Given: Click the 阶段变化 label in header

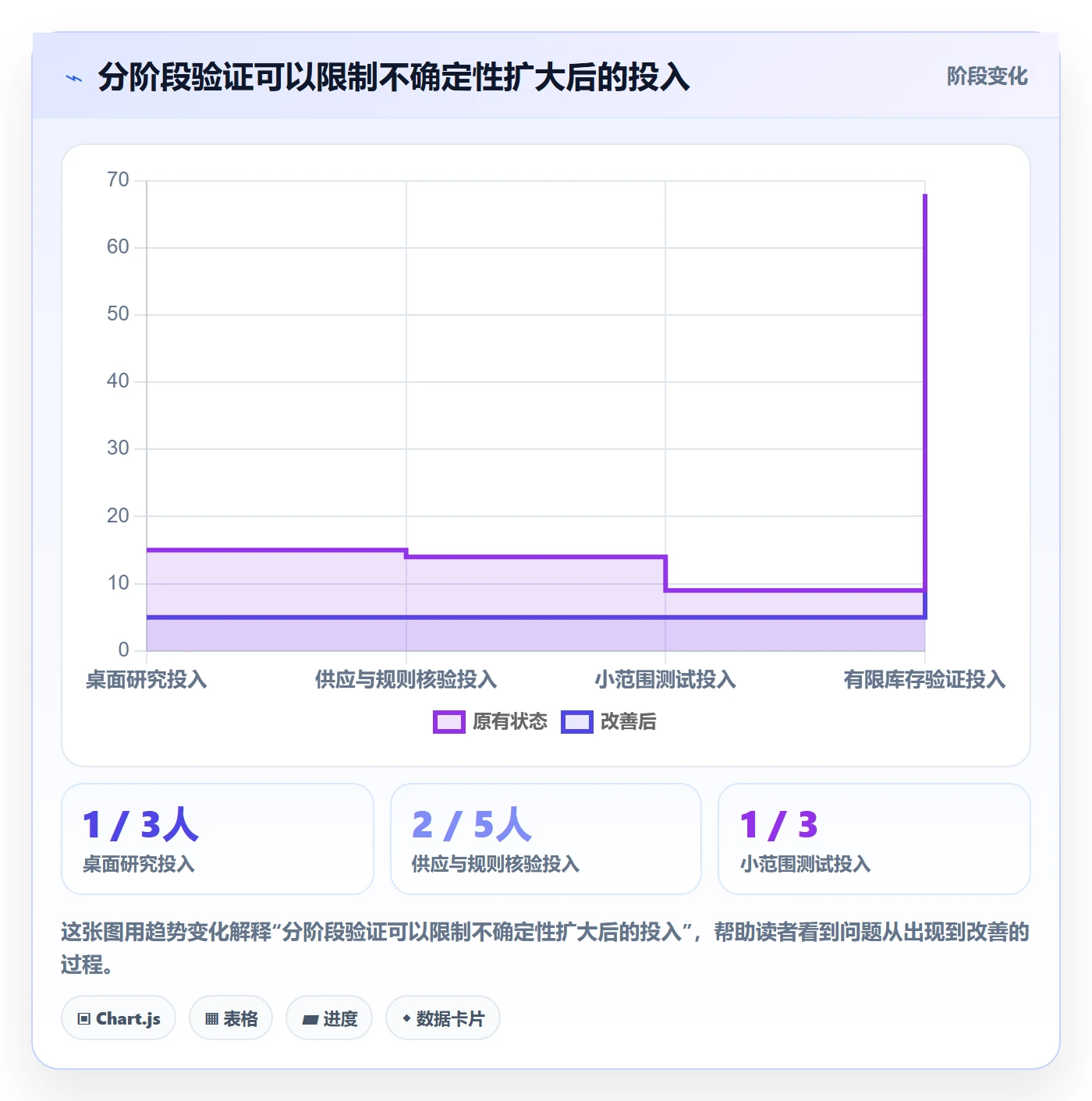Looking at the screenshot, I should click(x=987, y=76).
